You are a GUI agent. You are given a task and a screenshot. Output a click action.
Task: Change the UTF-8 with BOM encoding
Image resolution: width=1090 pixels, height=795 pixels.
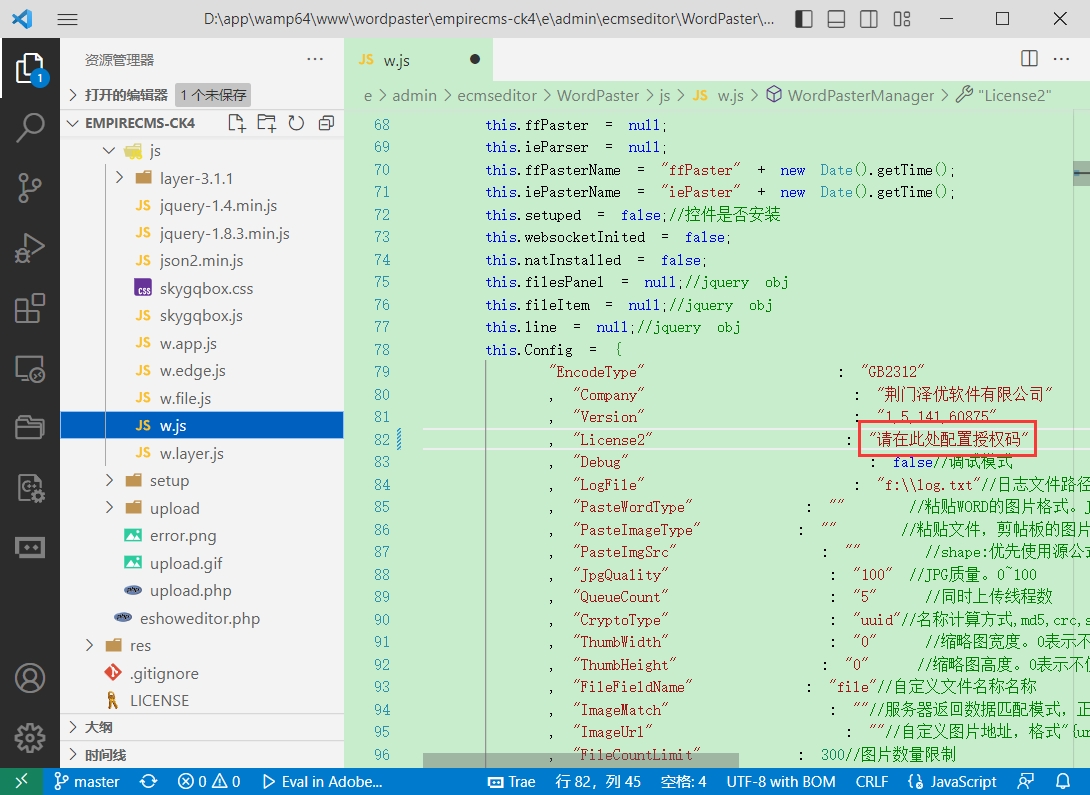(780, 782)
